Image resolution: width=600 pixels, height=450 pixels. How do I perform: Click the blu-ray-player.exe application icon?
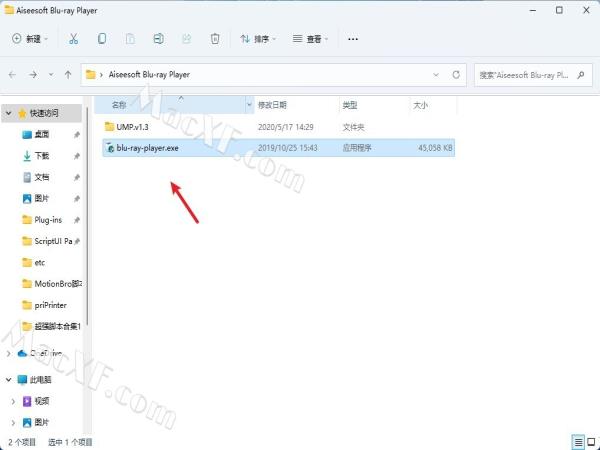coord(110,148)
